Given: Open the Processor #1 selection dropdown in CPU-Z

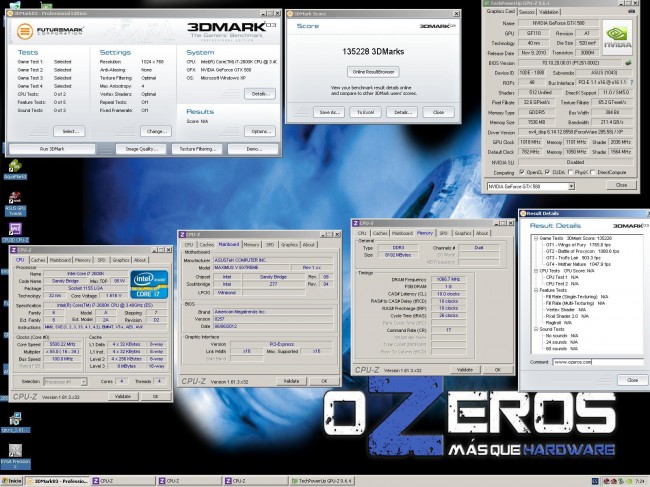Looking at the screenshot, I should [84, 382].
